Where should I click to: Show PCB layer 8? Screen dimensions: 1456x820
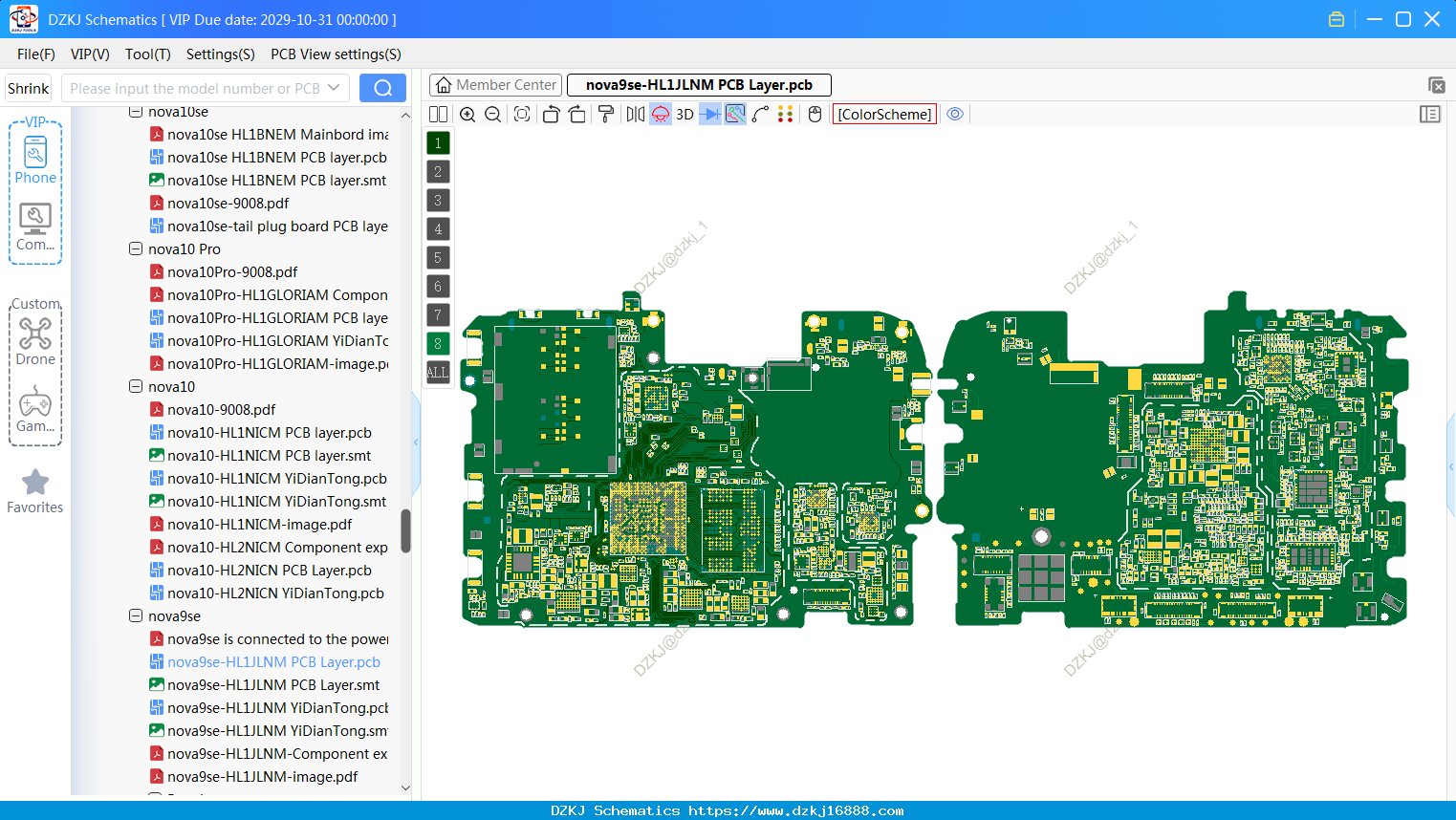tap(438, 344)
